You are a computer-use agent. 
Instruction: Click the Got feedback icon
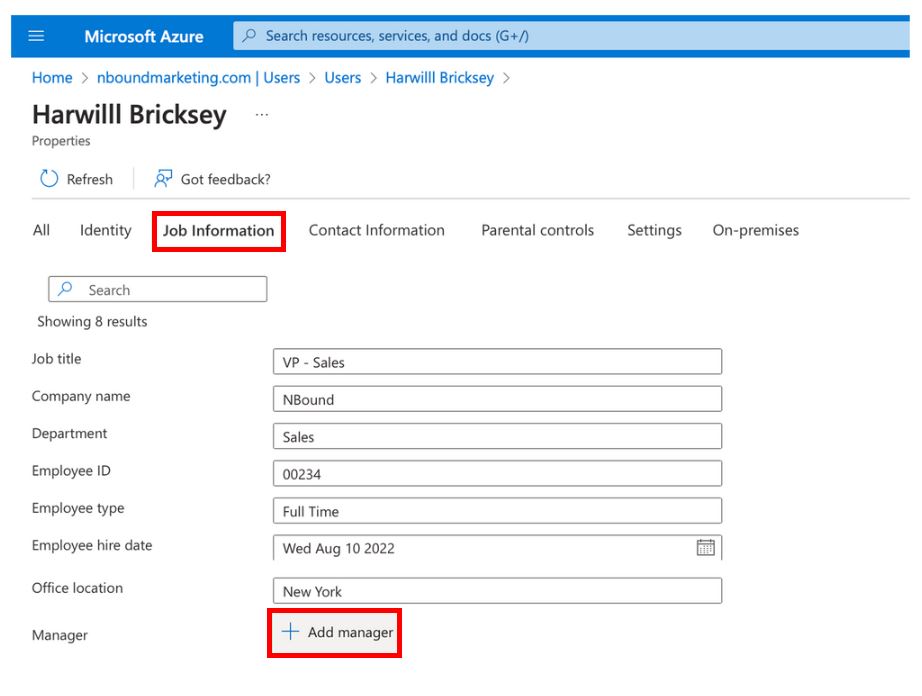click(x=163, y=179)
